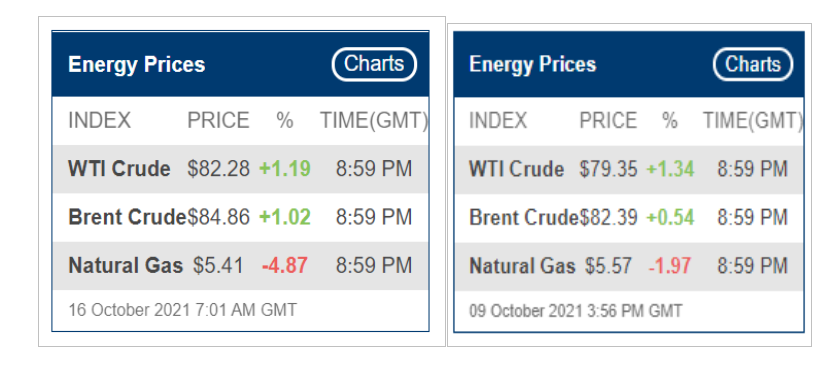Viewport: 840px width, 366px height.
Task: Select WTI Crude priced at $79.35
Action: pyautogui.click(x=629, y=169)
